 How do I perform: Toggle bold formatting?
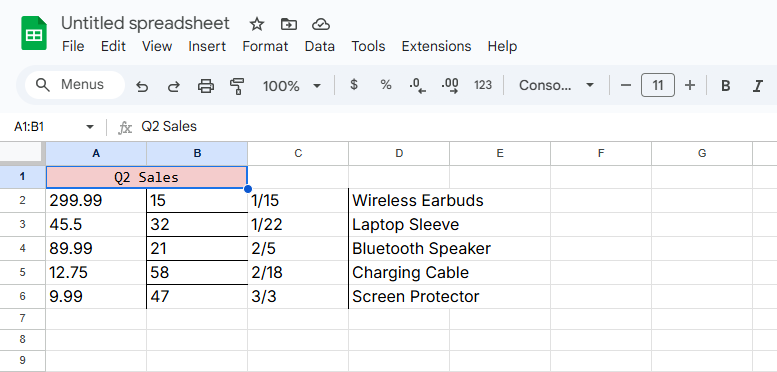click(x=725, y=86)
